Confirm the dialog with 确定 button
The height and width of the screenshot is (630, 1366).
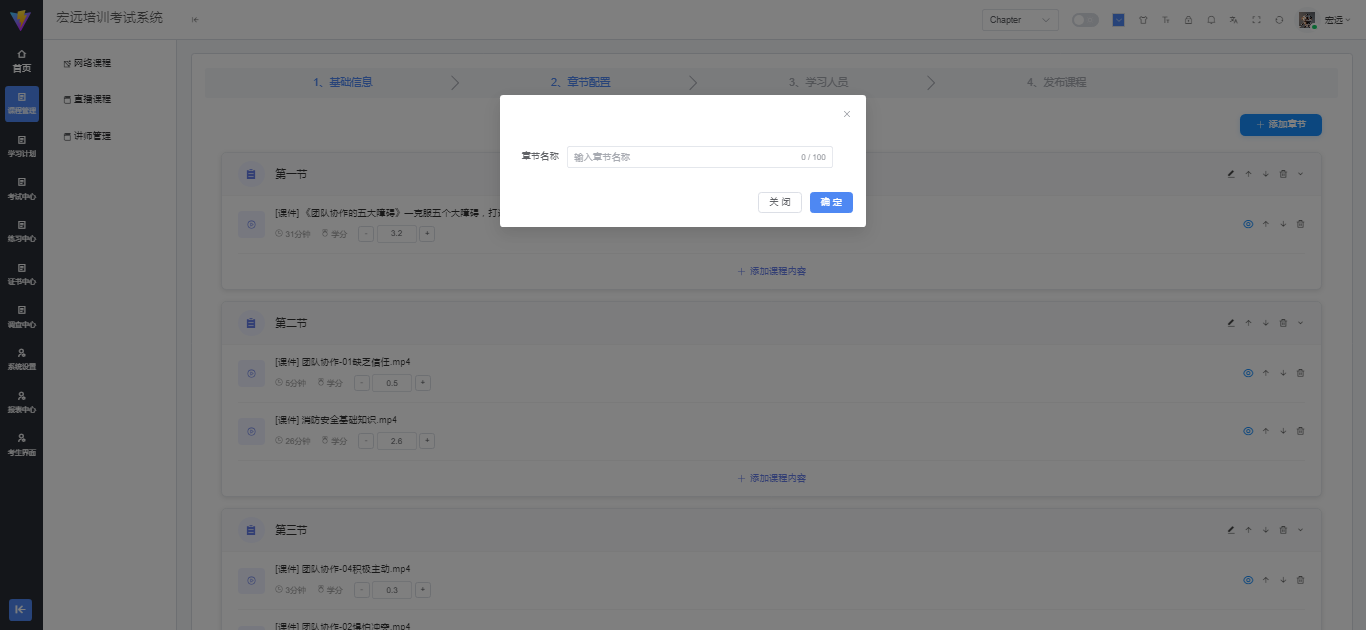pos(831,202)
